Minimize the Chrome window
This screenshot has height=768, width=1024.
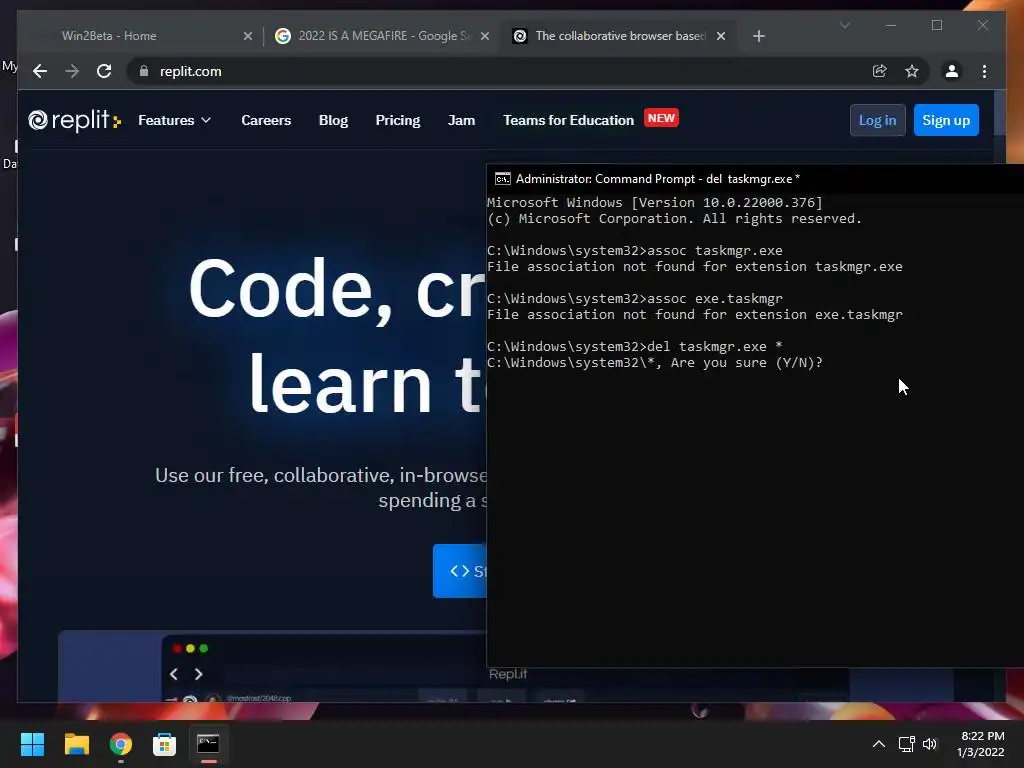click(x=891, y=25)
